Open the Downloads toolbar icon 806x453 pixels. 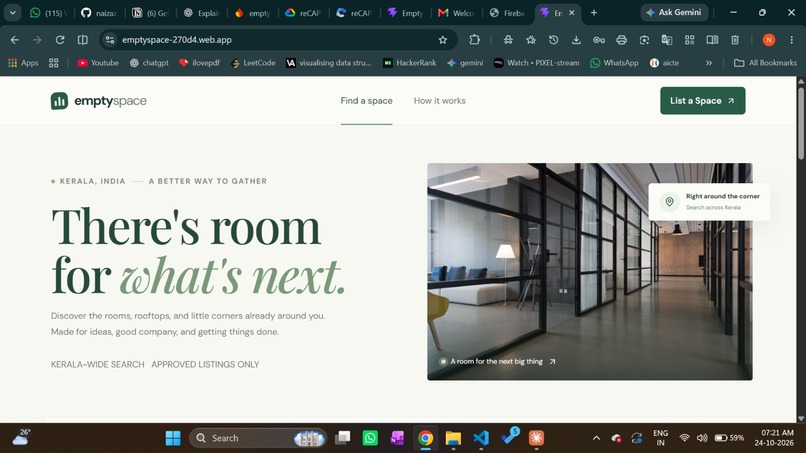[x=576, y=40]
